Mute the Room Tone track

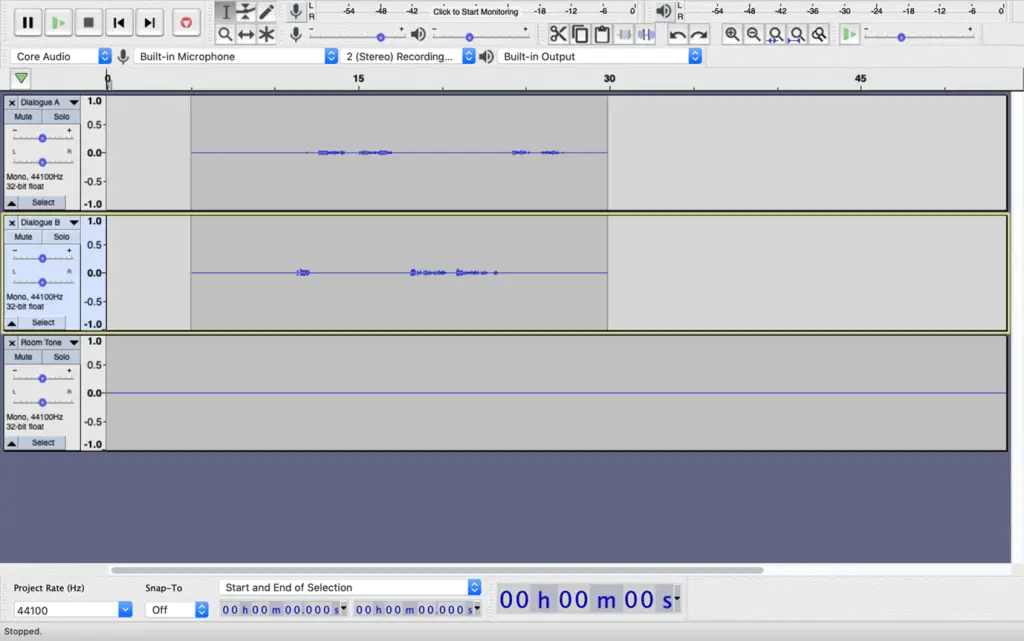pyautogui.click(x=23, y=357)
